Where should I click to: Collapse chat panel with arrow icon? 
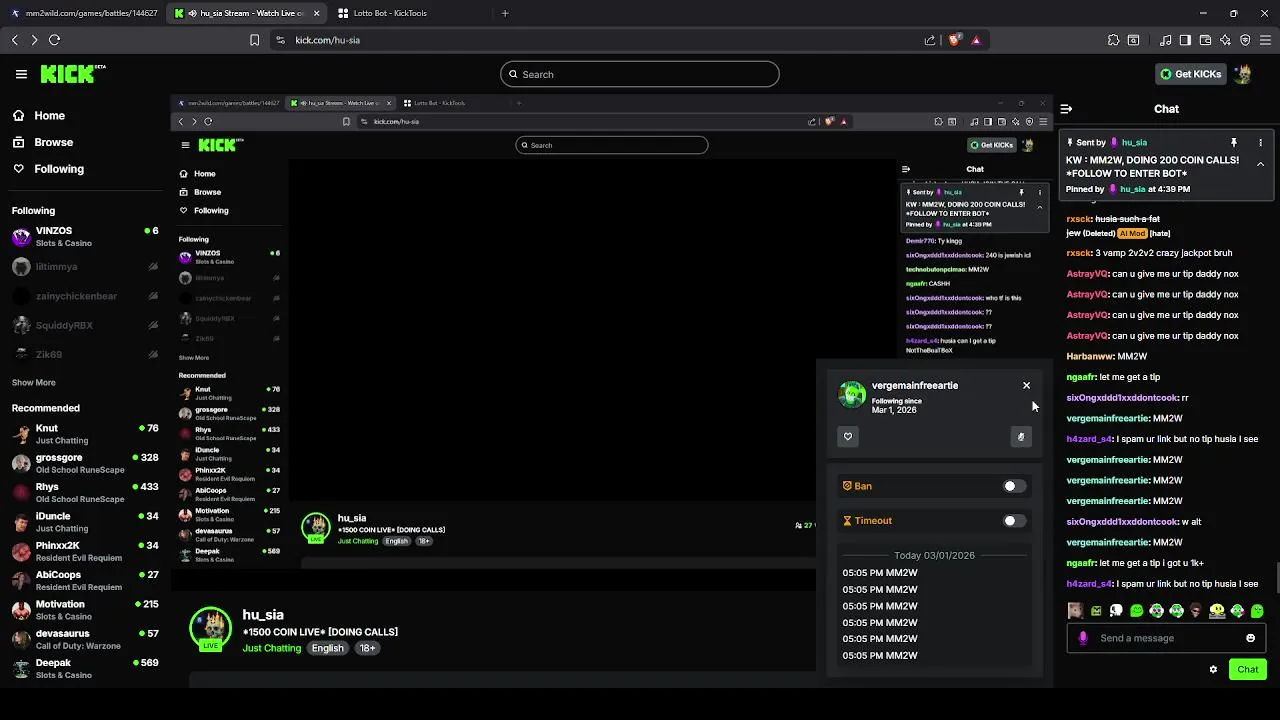click(x=1066, y=109)
